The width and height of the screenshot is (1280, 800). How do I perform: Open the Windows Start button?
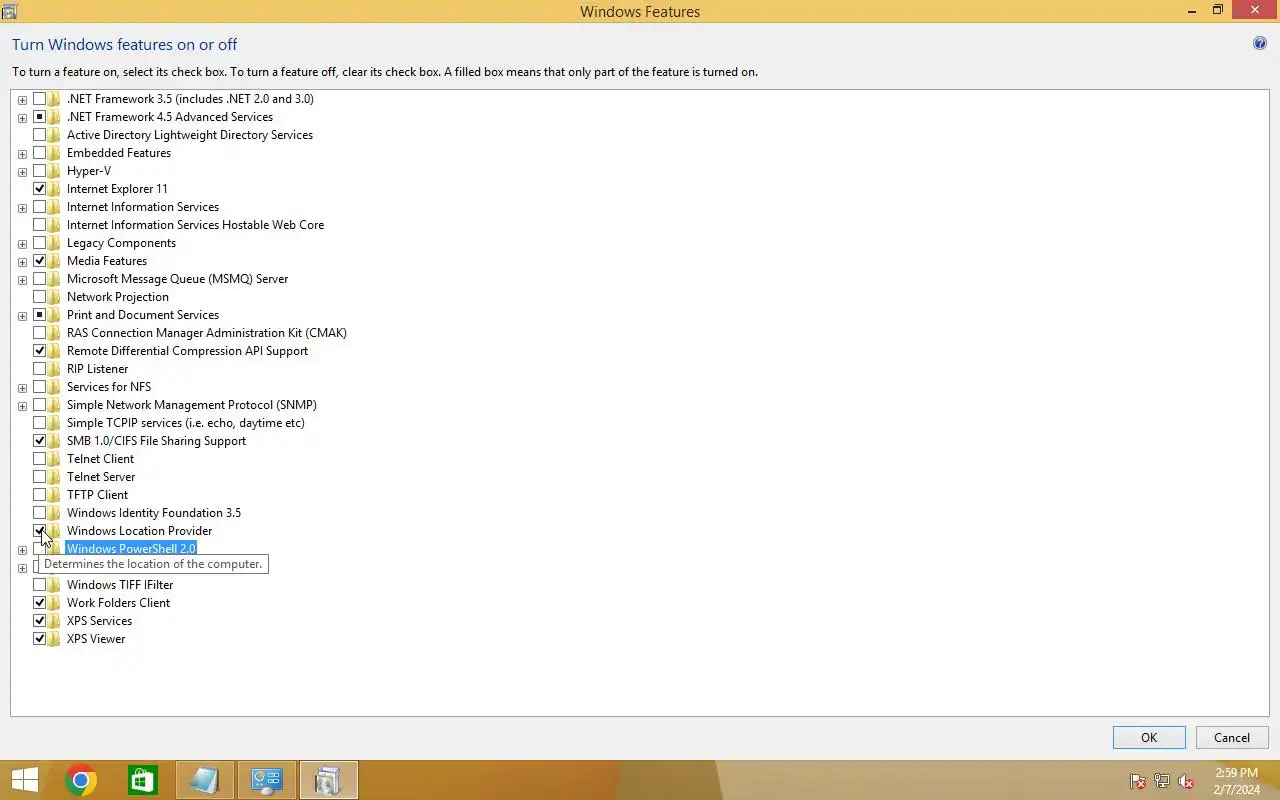pyautogui.click(x=24, y=780)
